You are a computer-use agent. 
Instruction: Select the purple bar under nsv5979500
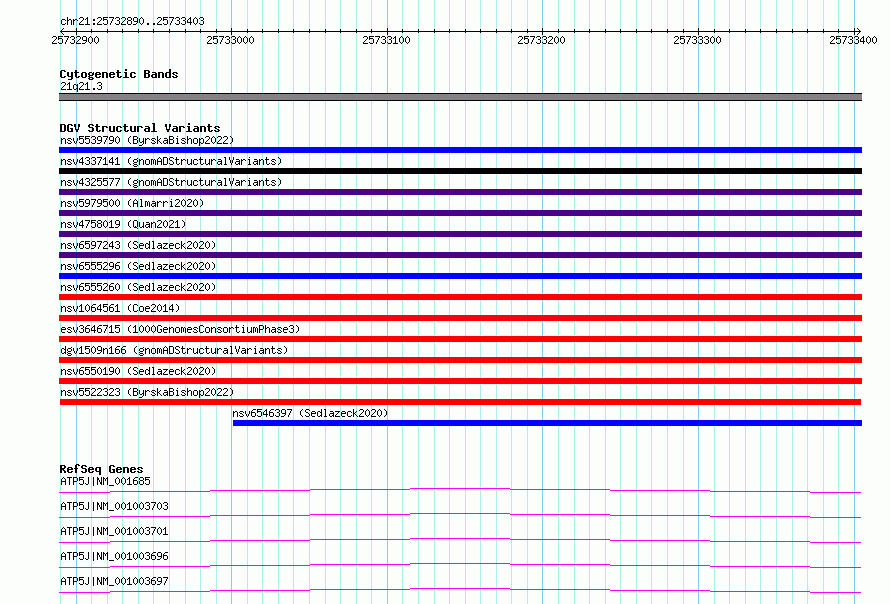(x=460, y=213)
